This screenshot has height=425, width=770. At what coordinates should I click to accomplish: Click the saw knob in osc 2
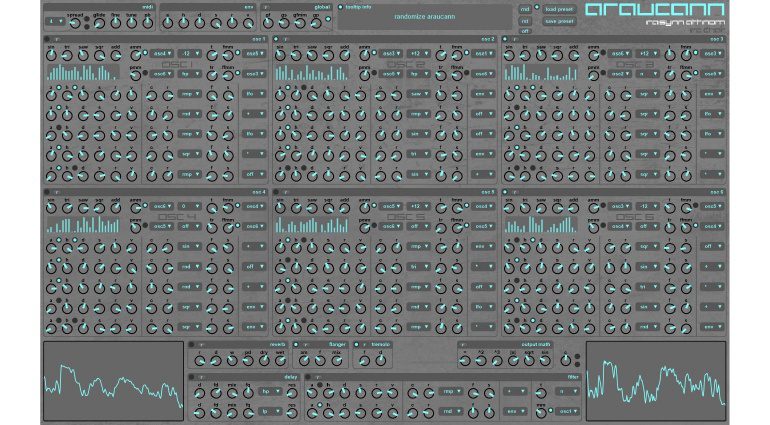pos(310,55)
